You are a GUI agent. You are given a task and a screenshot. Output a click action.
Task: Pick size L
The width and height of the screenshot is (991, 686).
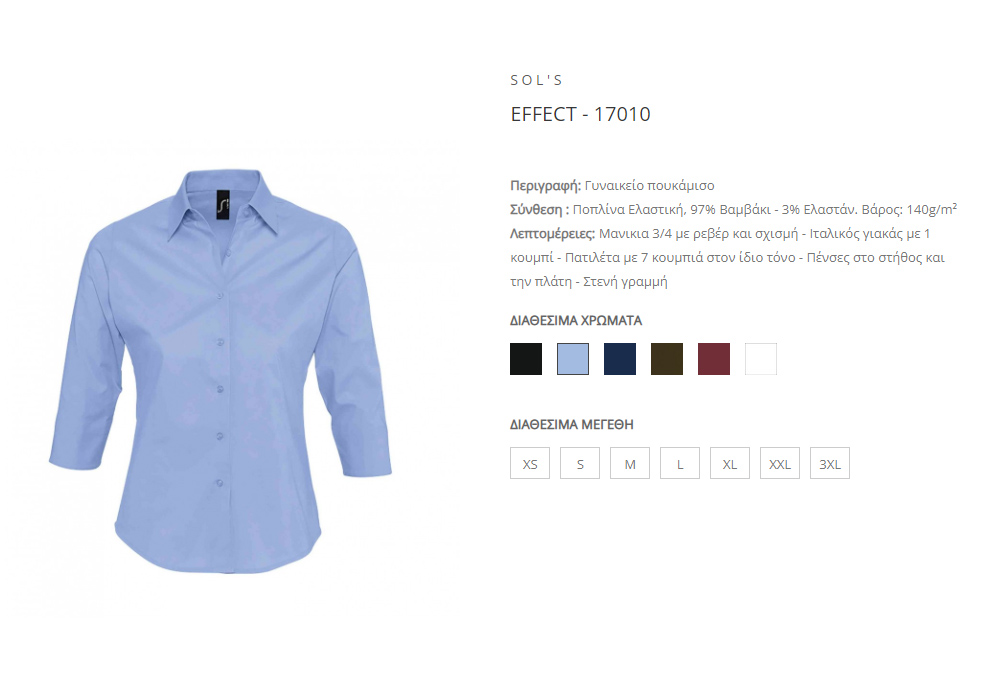pyautogui.click(x=679, y=463)
